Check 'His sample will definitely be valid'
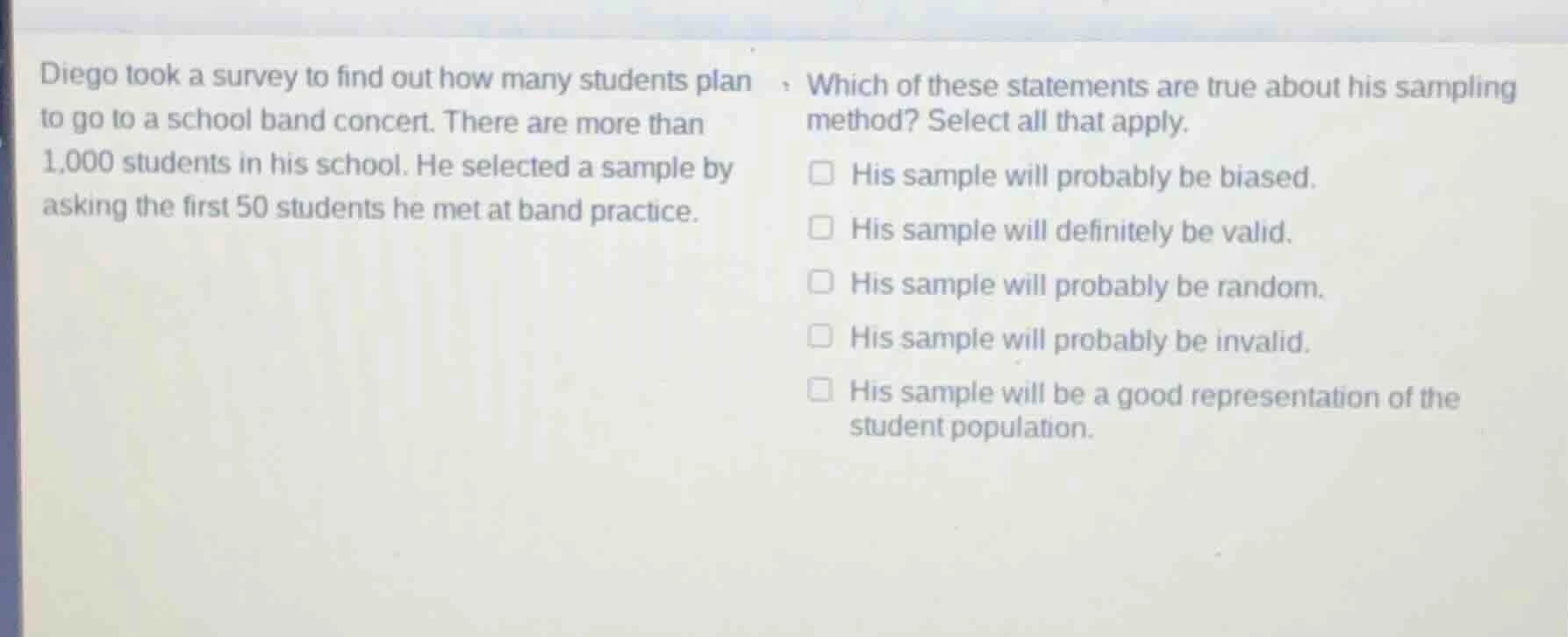This screenshot has width=1568, height=637. [821, 227]
